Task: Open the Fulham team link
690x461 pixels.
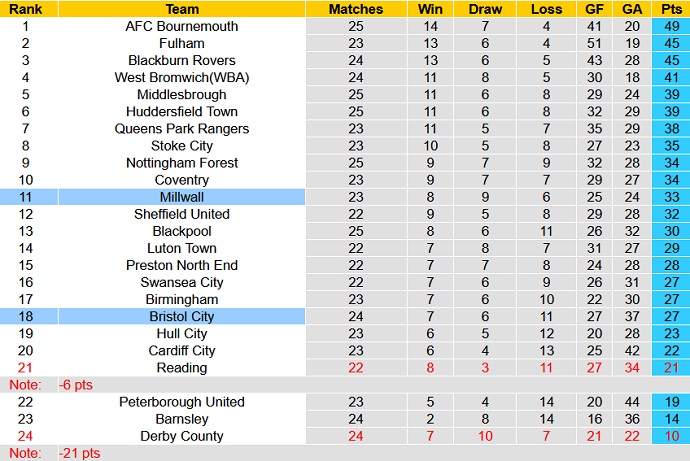Action: coord(181,43)
